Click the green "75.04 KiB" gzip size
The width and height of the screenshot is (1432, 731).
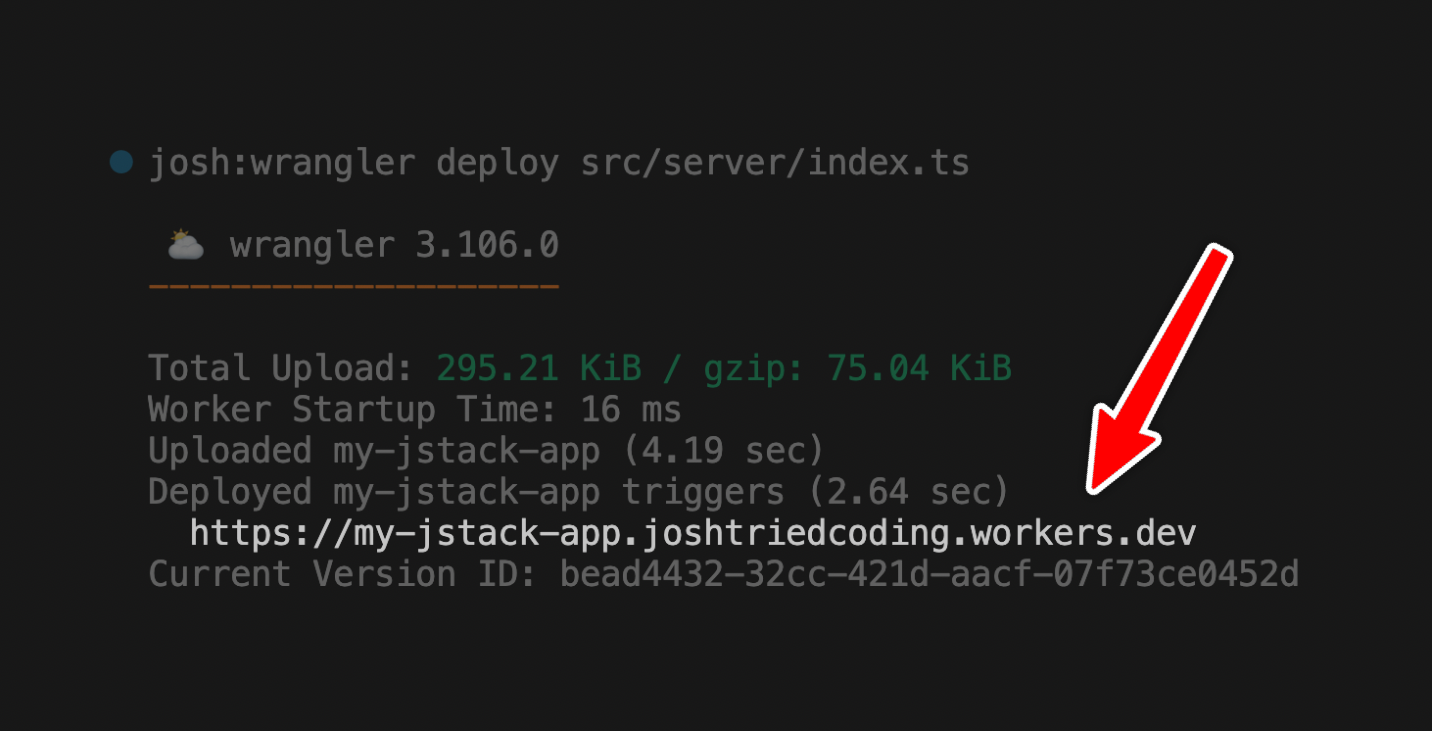919,368
